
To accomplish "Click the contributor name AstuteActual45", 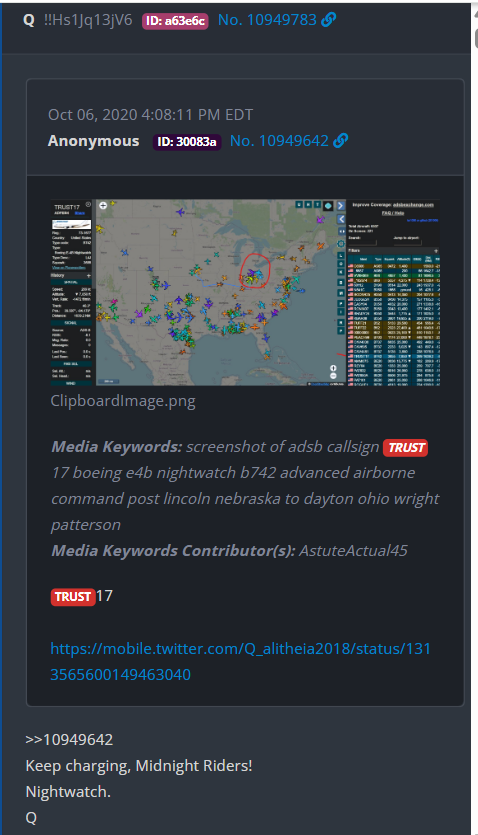I will (353, 551).
